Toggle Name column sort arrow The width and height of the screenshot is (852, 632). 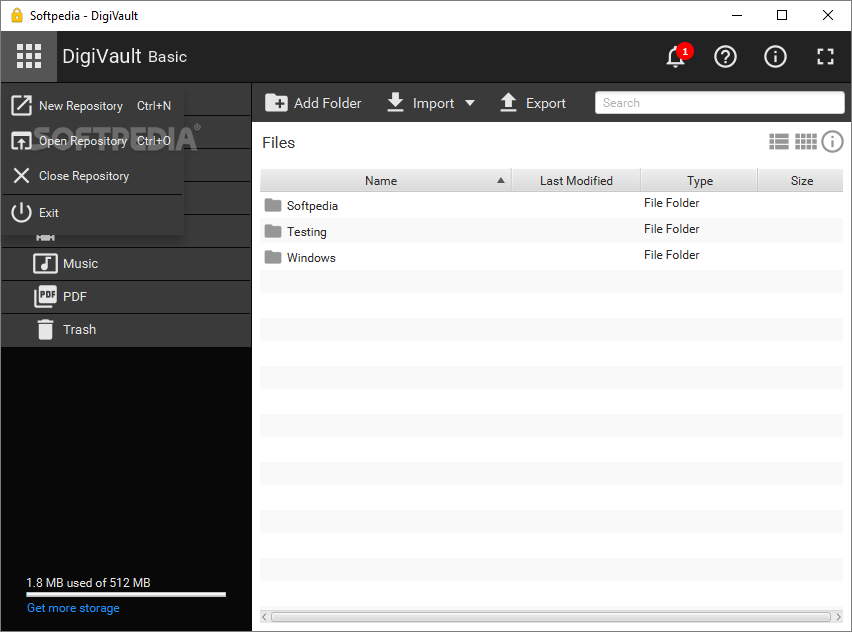coord(501,180)
